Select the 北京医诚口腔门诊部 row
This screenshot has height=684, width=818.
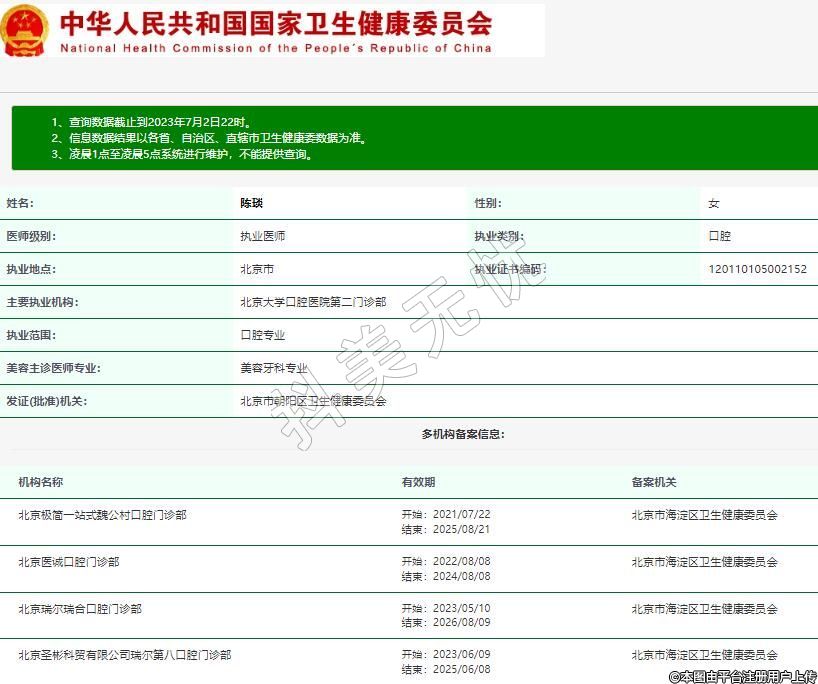(x=68, y=562)
